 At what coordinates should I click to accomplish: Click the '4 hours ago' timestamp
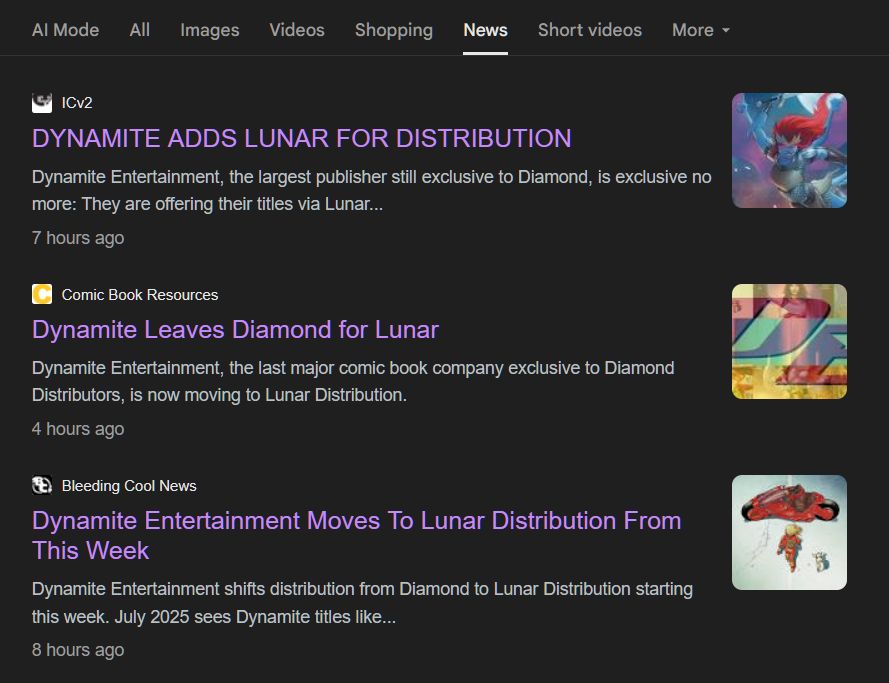pos(78,429)
